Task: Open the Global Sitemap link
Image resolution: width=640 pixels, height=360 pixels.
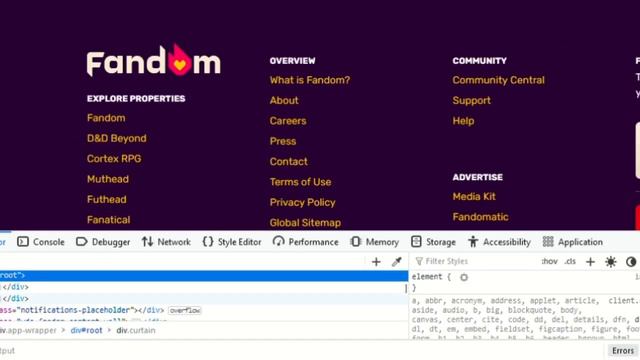Action: [x=305, y=223]
